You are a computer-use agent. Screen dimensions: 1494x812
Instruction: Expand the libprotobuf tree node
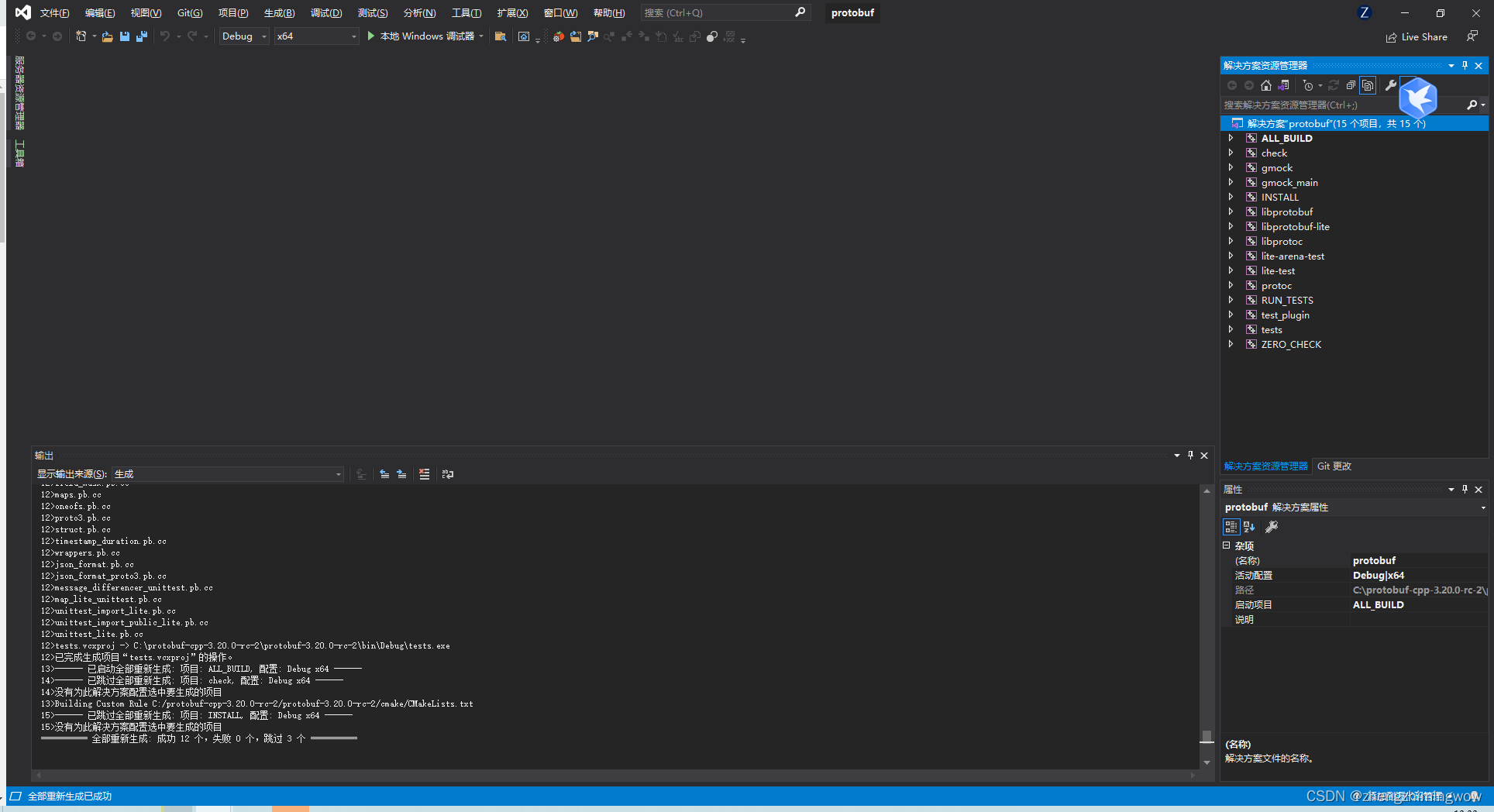click(x=1231, y=212)
